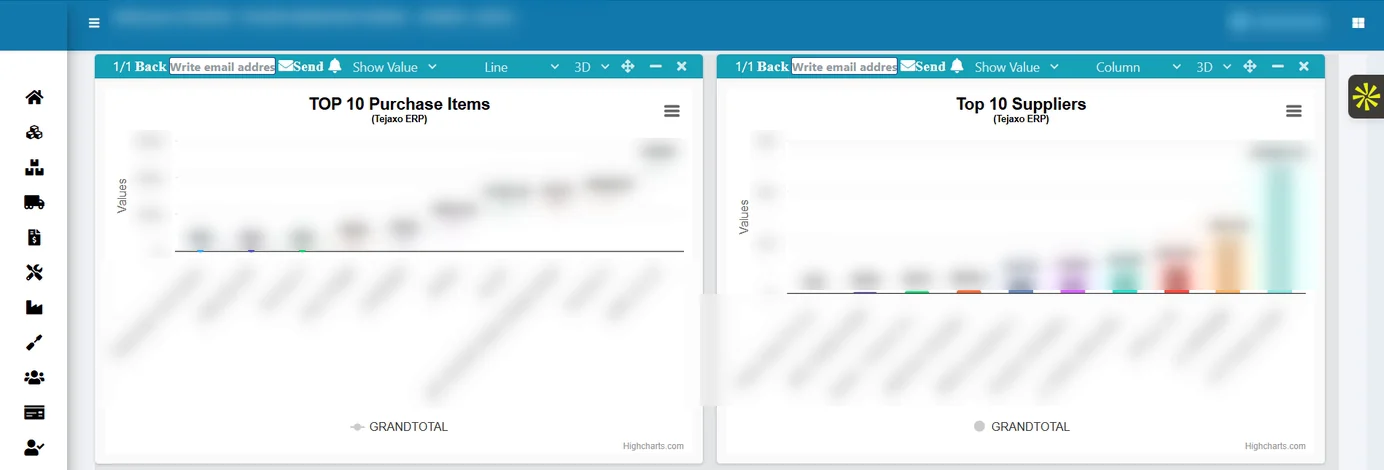Click Send in the Purchase Items panel

coord(301,66)
